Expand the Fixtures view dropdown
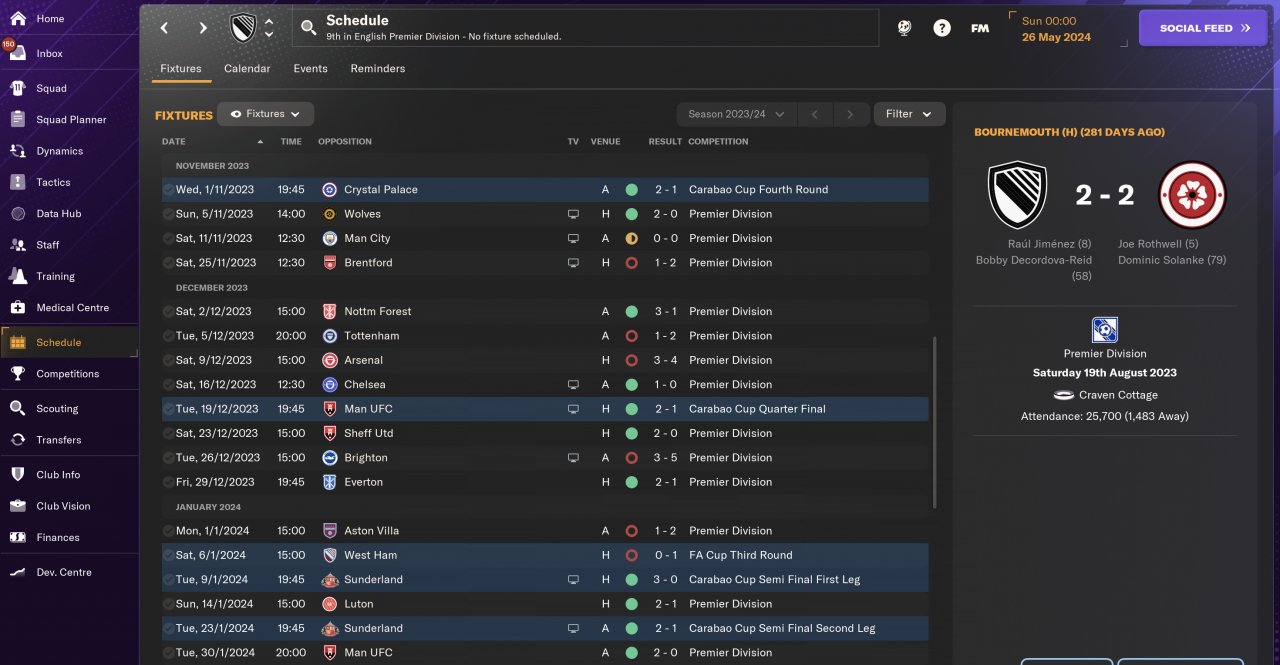The image size is (1280, 665). [266, 114]
